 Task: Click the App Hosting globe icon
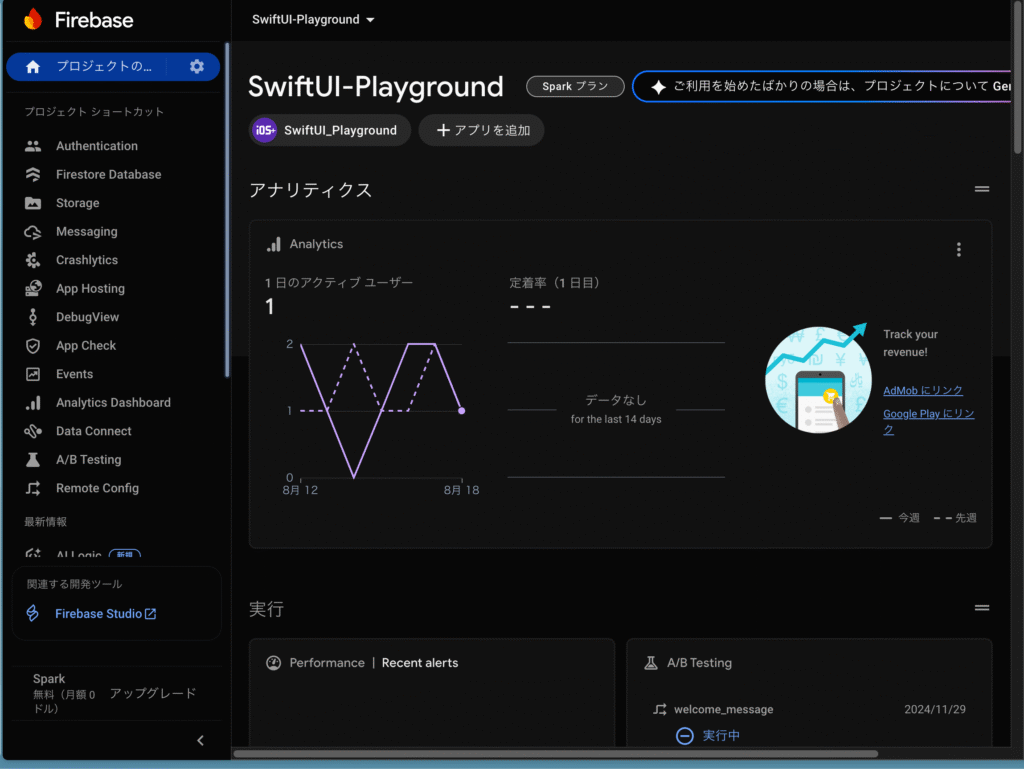(x=33, y=289)
